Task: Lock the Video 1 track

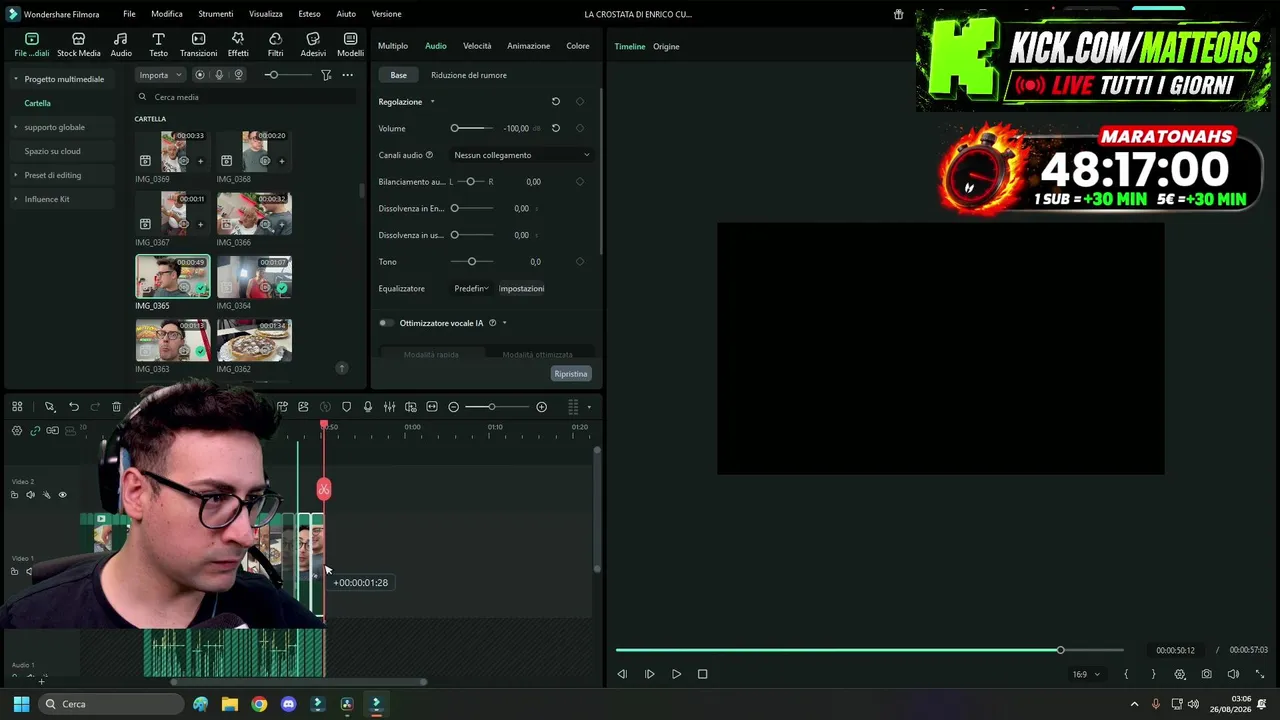Action: coord(14,572)
